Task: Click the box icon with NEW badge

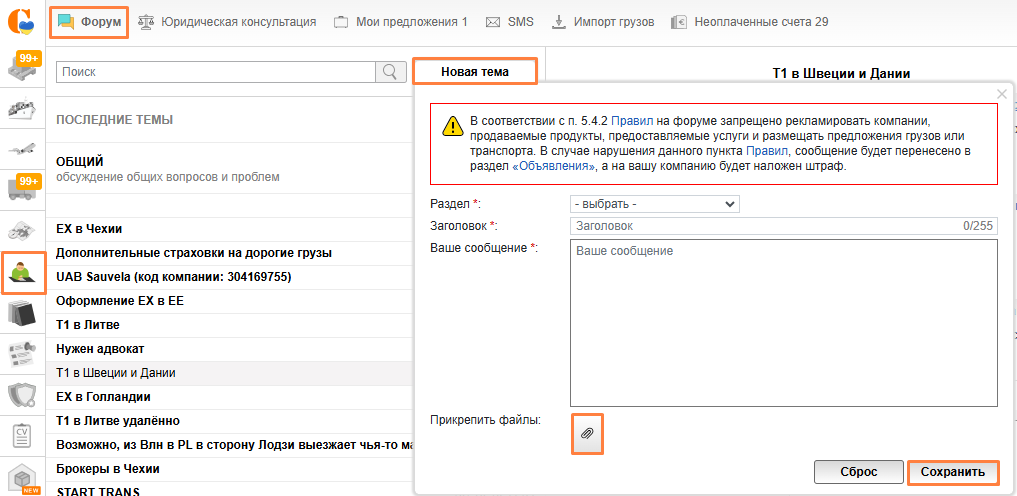Action: coord(22,477)
